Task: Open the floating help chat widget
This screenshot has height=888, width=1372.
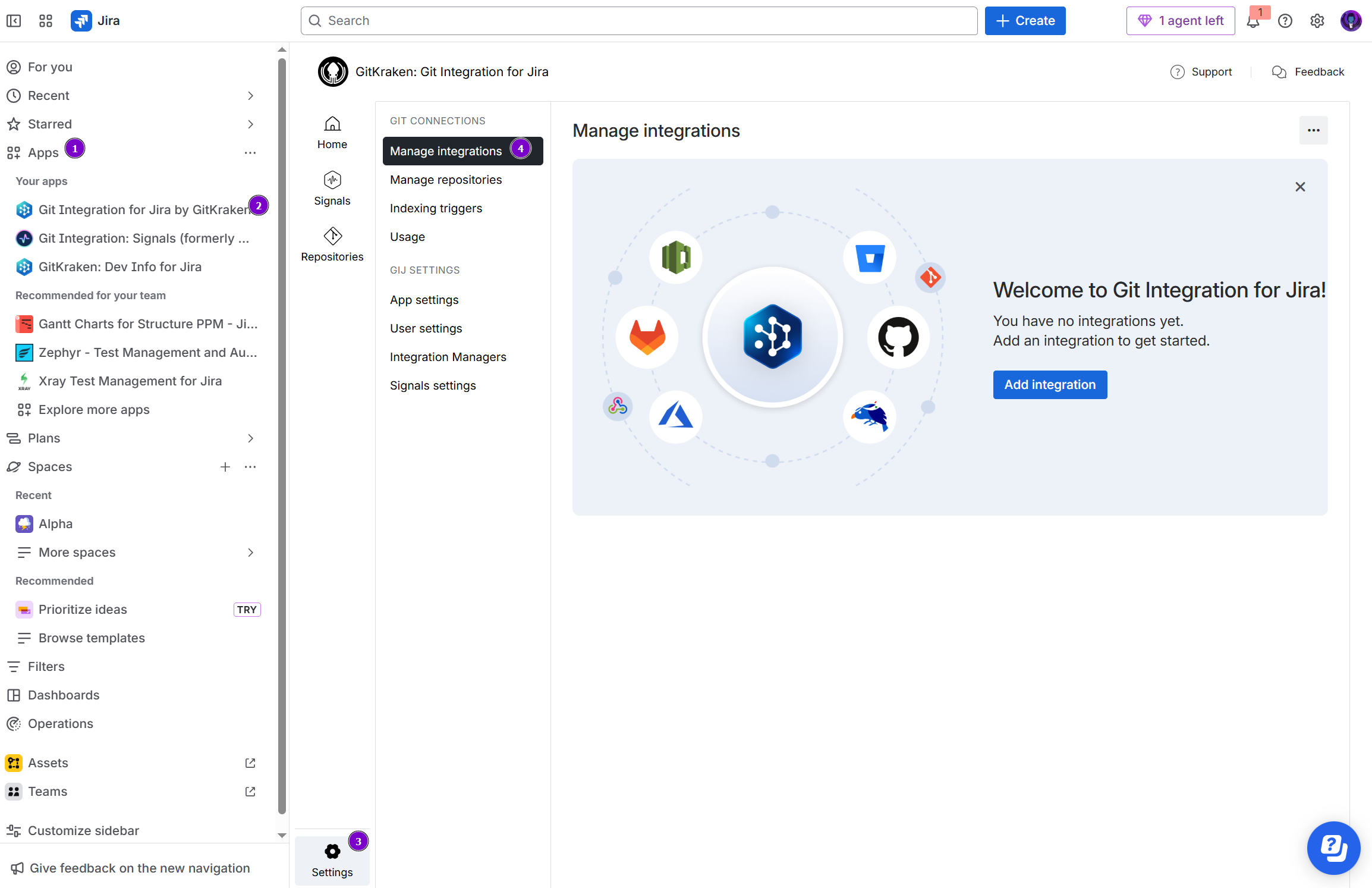Action: pos(1333,848)
